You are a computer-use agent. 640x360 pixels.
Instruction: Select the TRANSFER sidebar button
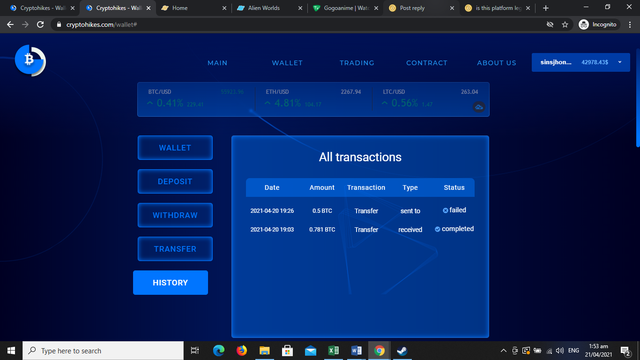point(175,249)
